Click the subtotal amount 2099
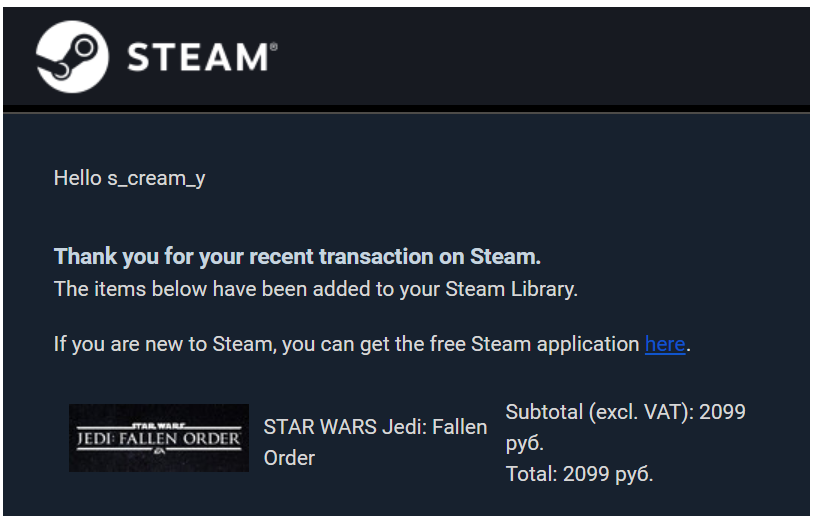 click(x=722, y=412)
